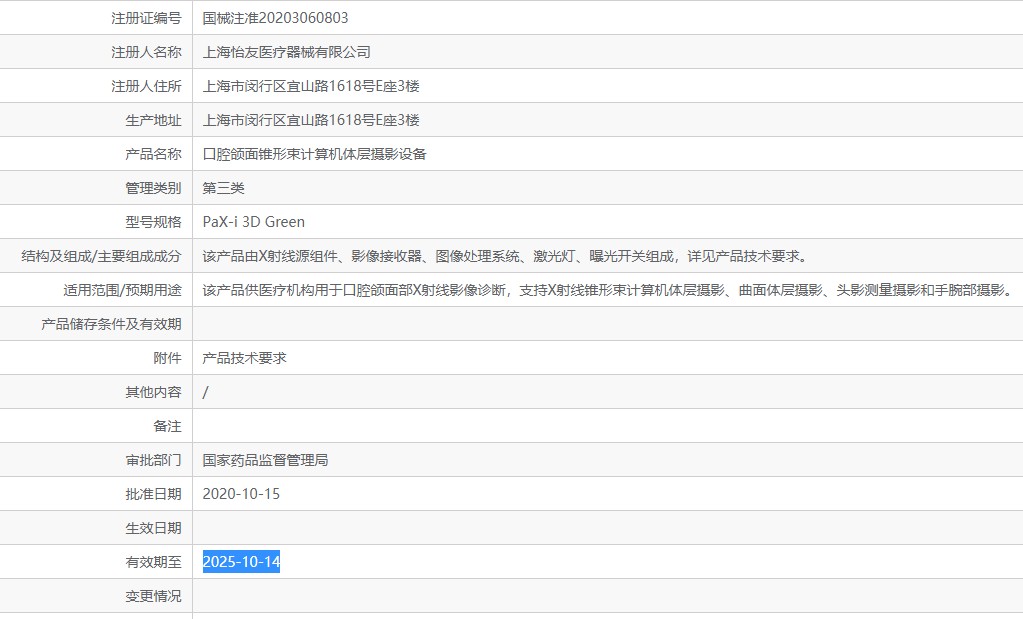Screen dimensions: 1023x619
Task: Select the 型号规格 label
Action: 153,222
